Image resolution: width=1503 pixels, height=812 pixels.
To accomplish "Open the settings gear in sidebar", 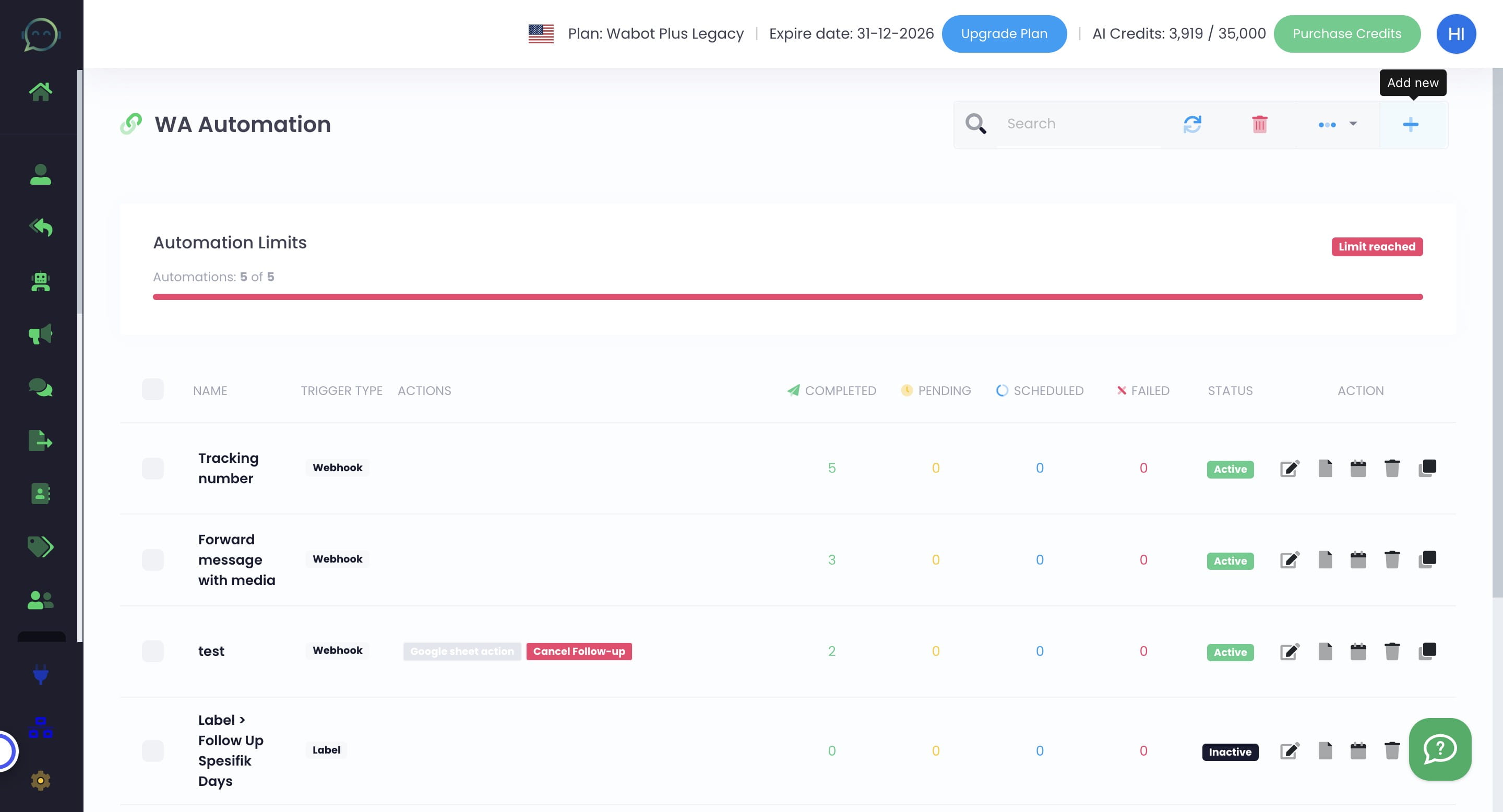I will pyautogui.click(x=40, y=781).
